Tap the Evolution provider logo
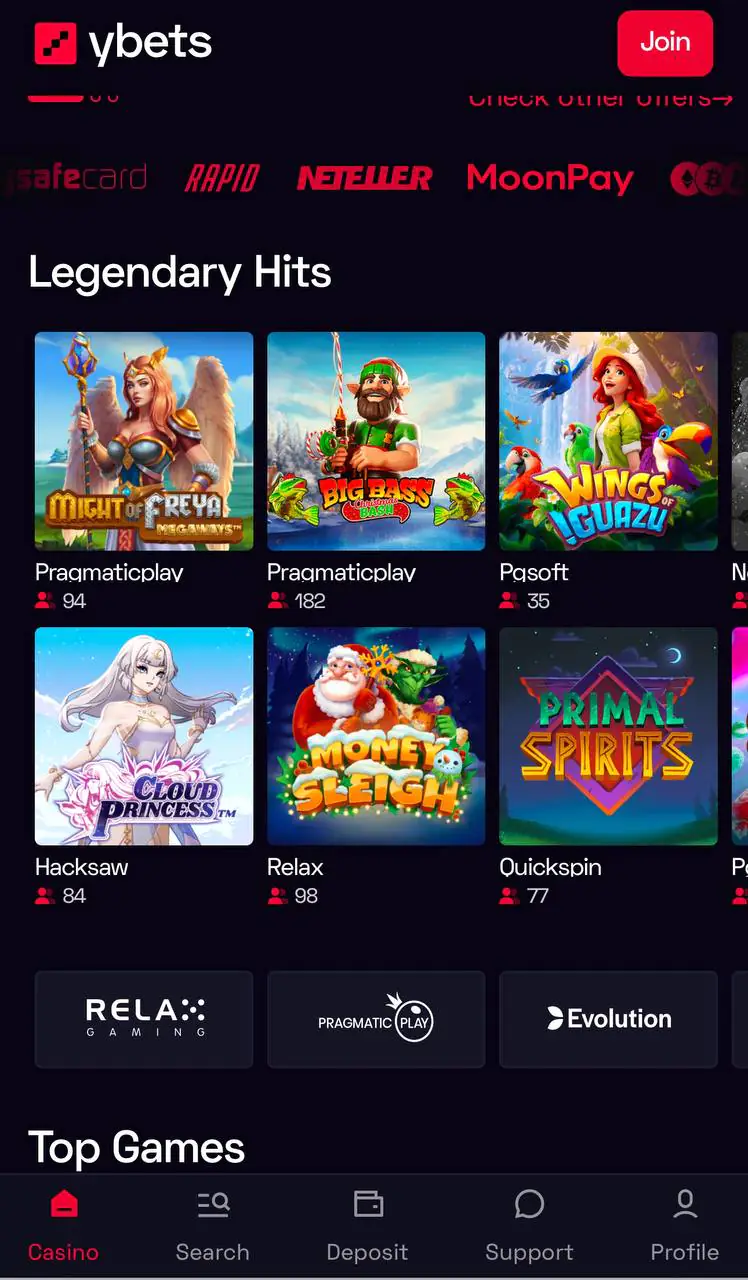 pos(608,1019)
